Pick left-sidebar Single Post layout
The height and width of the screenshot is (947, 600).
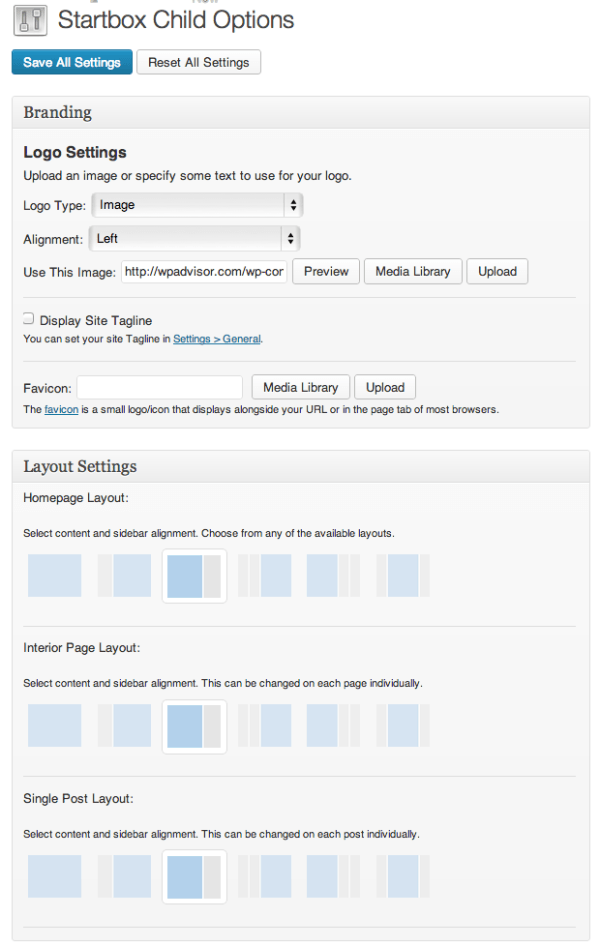(125, 876)
